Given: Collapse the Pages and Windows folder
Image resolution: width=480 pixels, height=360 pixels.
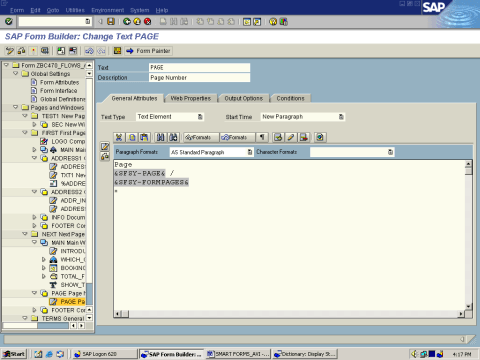Looking at the screenshot, I should coord(16,107).
